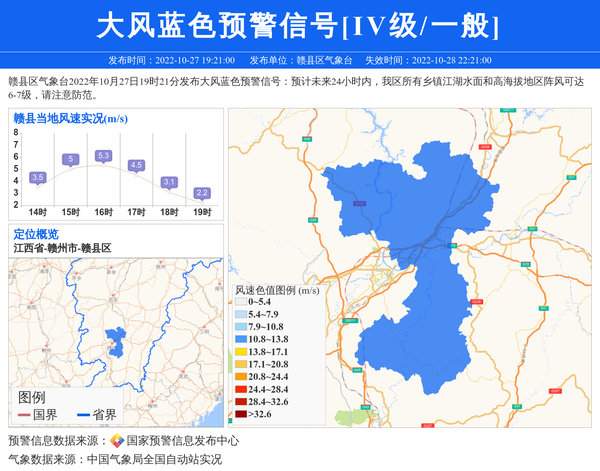Screen dimensions: 600x471
Task: Click the >32.6 dark red legend swatch
Action: pyautogui.click(x=240, y=413)
